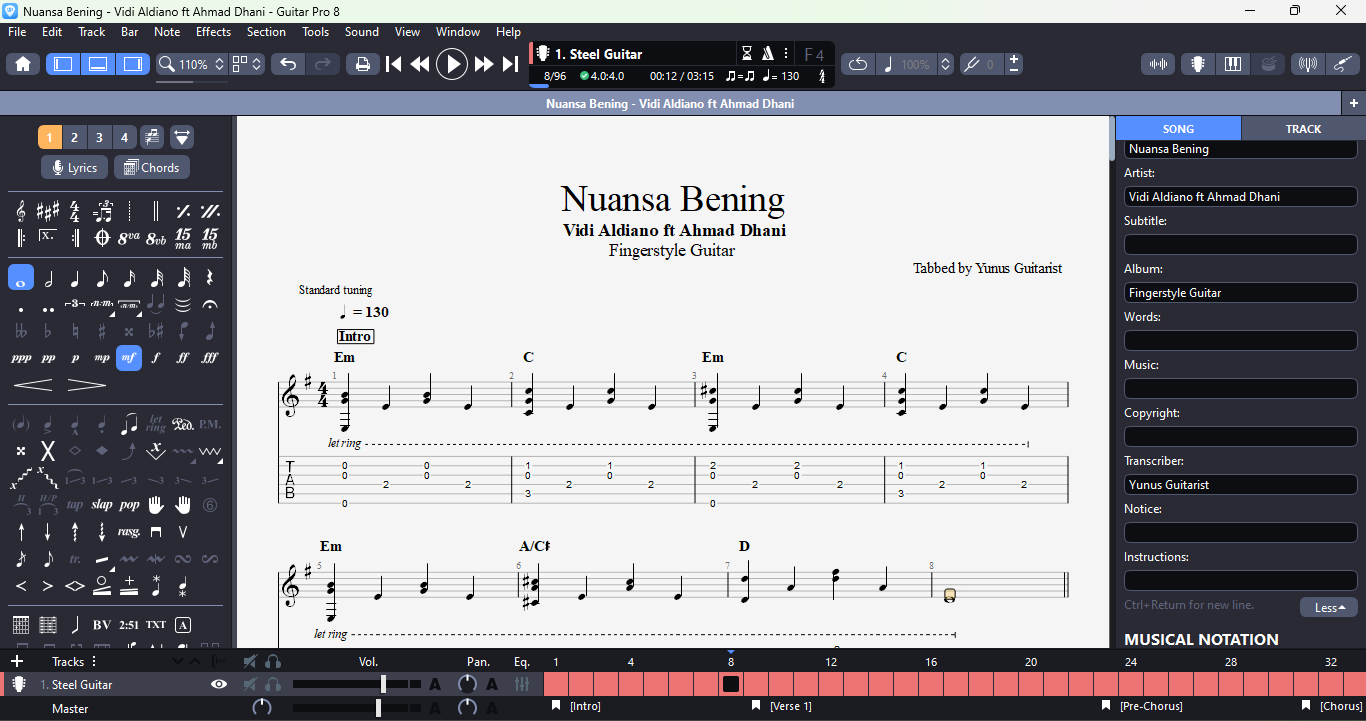Open key signature (sharps) tool
The image size is (1366, 721).
[48, 211]
